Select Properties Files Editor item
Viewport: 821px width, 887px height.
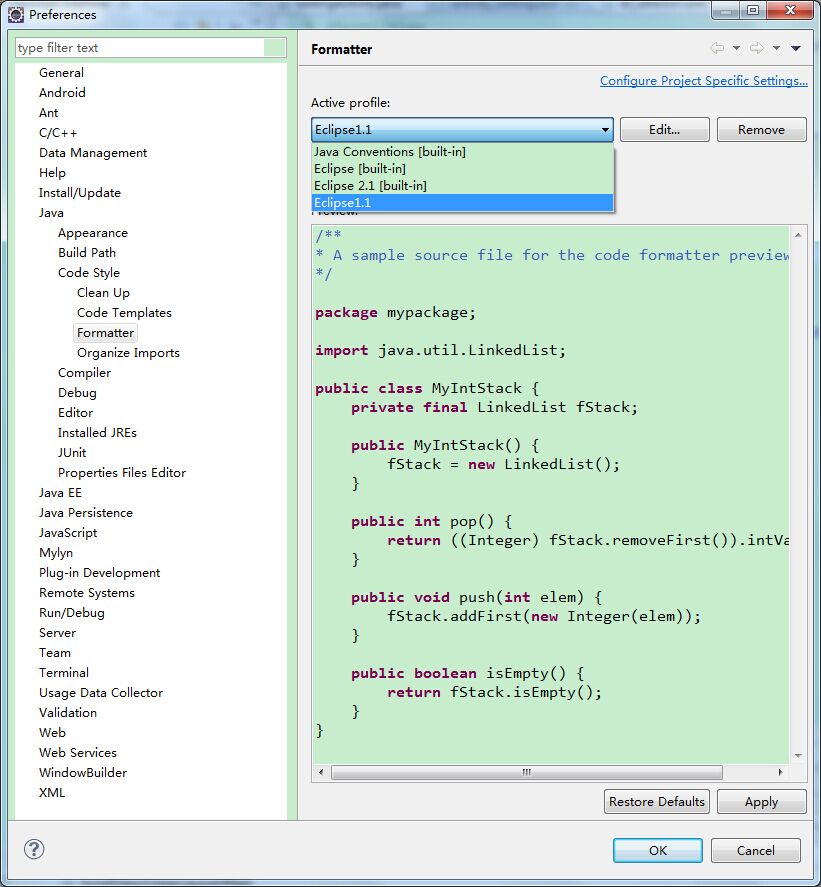pyautogui.click(x=122, y=472)
